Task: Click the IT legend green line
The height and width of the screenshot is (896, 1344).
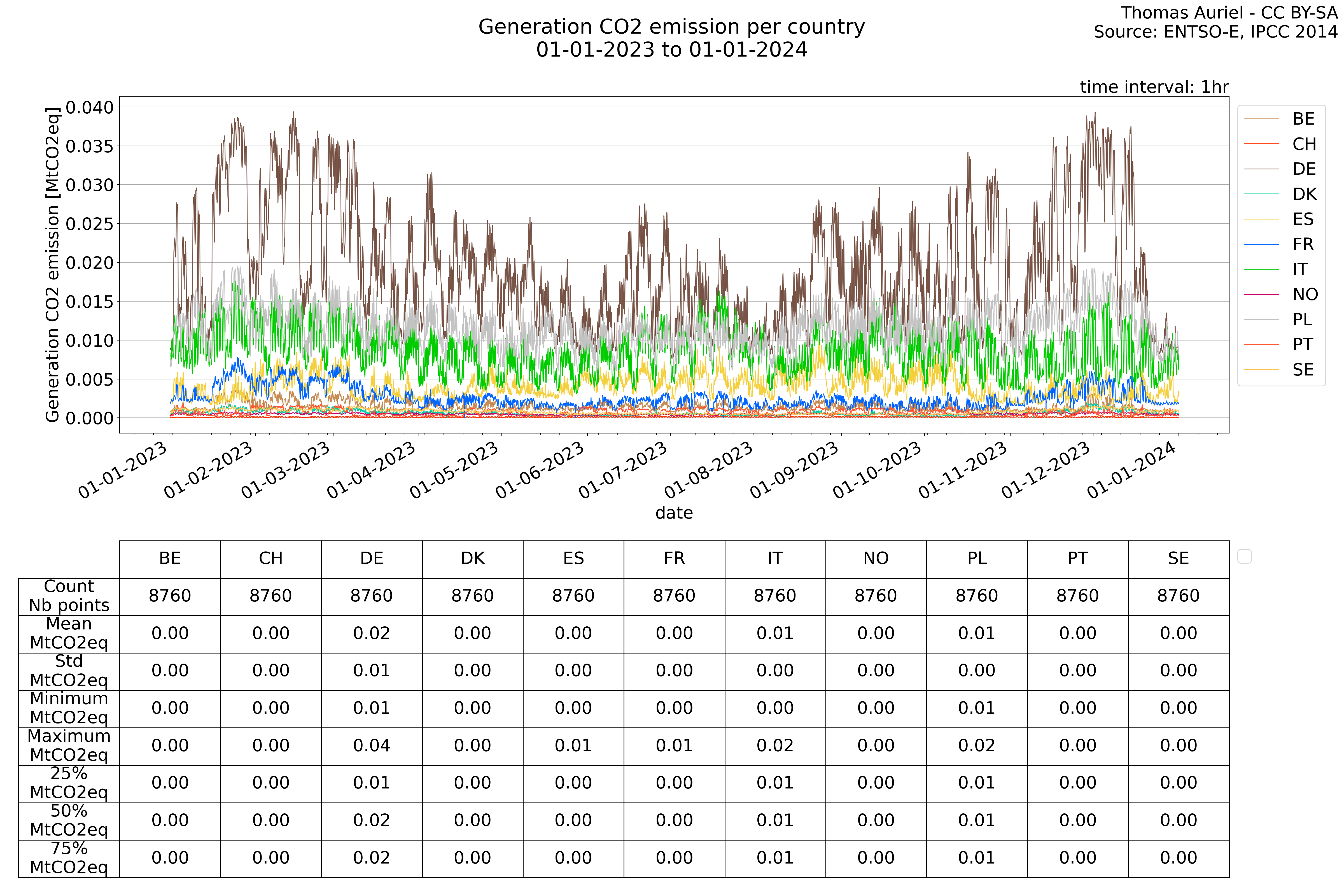Action: click(x=1261, y=269)
